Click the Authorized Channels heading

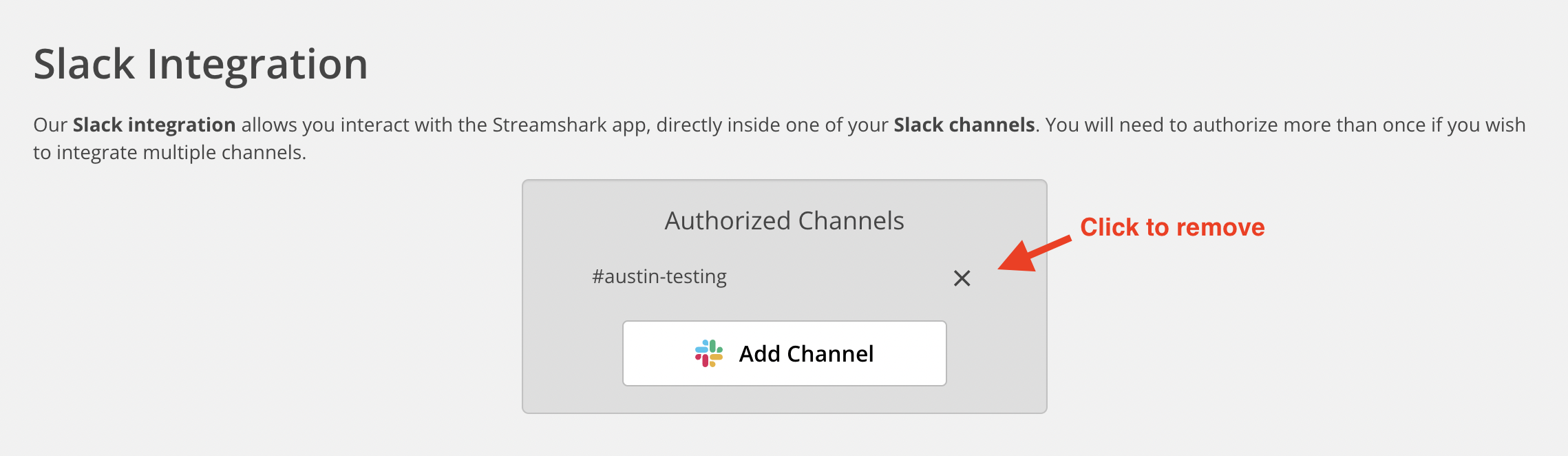coord(785,220)
